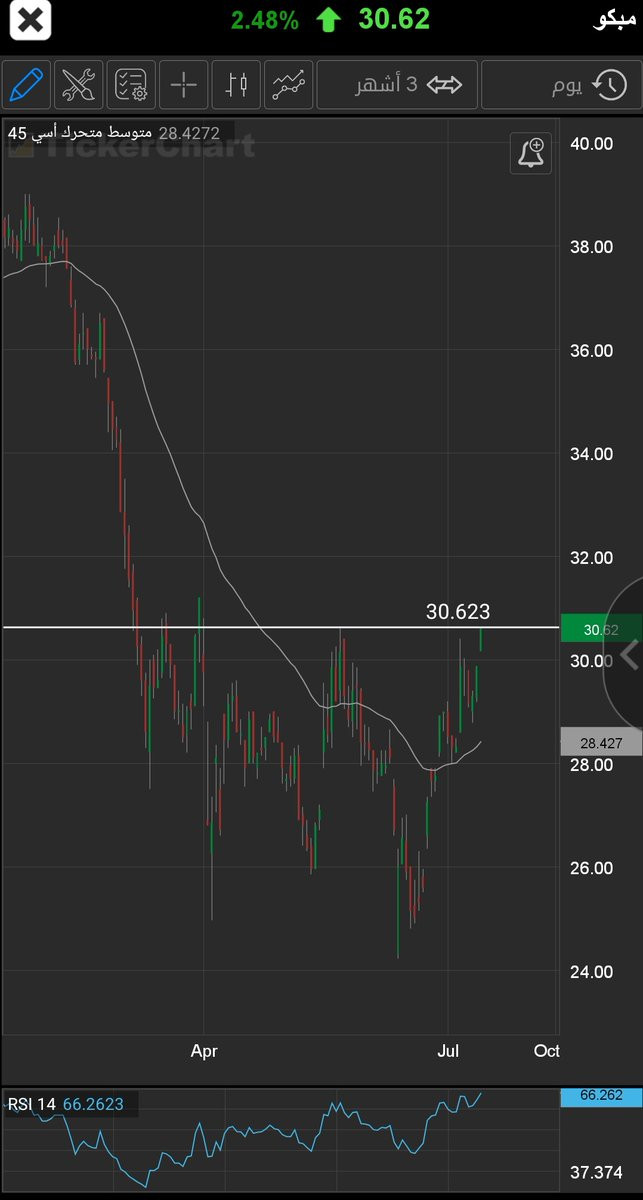Click the 30.623 horizontal line label

click(458, 611)
